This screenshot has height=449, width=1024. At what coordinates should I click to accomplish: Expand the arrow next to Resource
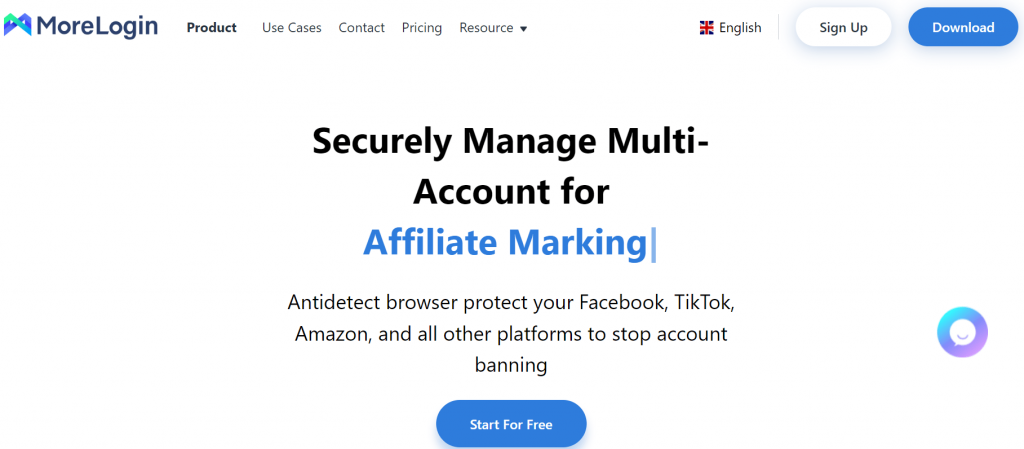click(523, 29)
